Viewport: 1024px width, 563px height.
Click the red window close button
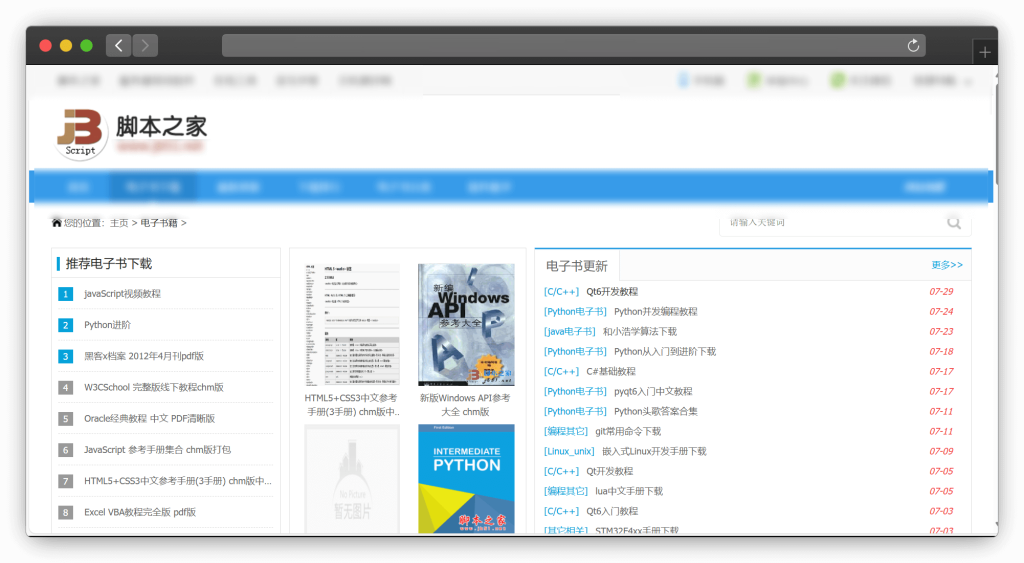tap(46, 46)
